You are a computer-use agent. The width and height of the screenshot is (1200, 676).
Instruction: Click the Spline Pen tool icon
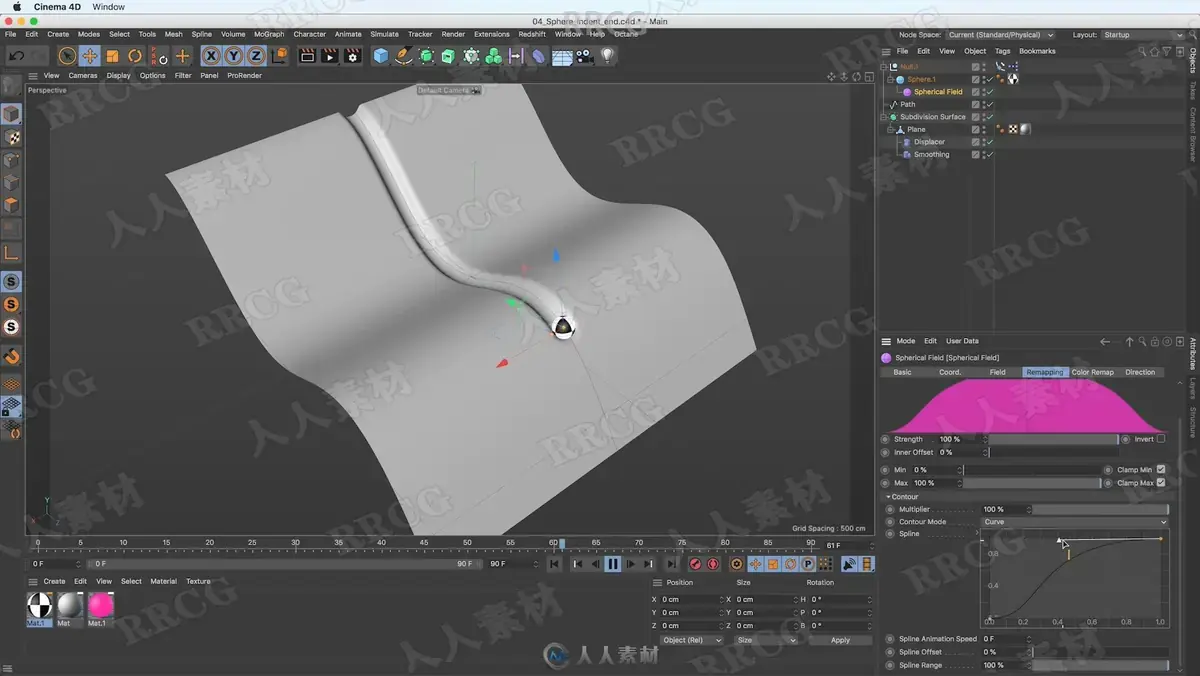click(x=403, y=56)
